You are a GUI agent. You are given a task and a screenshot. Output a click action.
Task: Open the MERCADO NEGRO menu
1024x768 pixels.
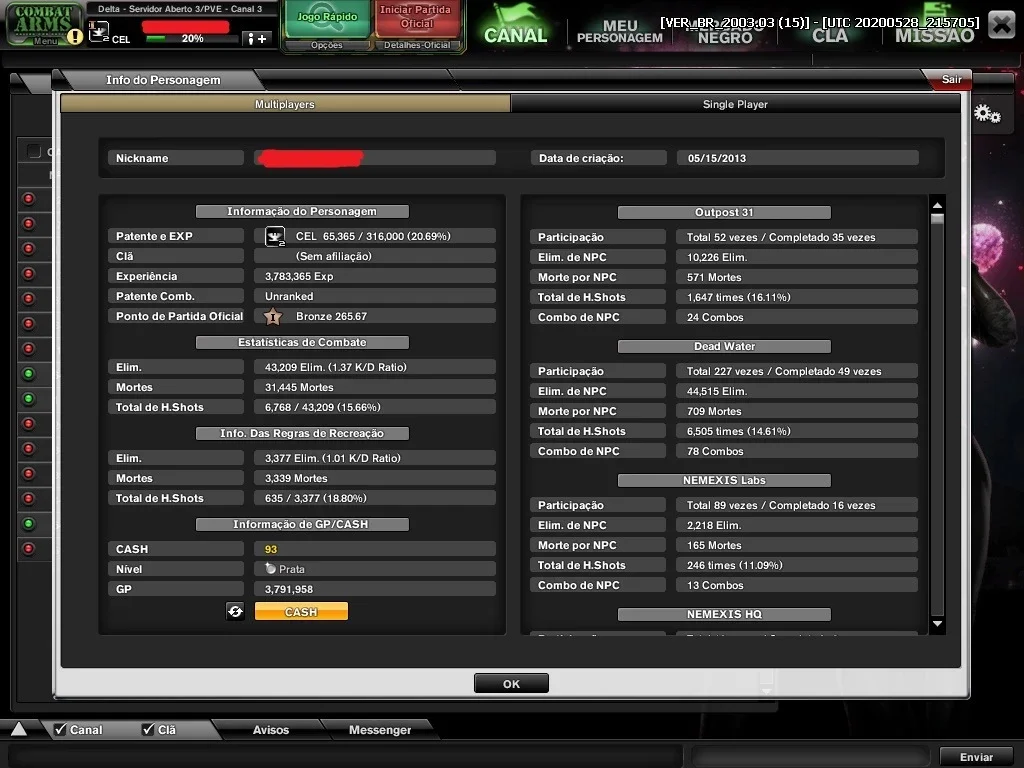pyautogui.click(x=725, y=31)
